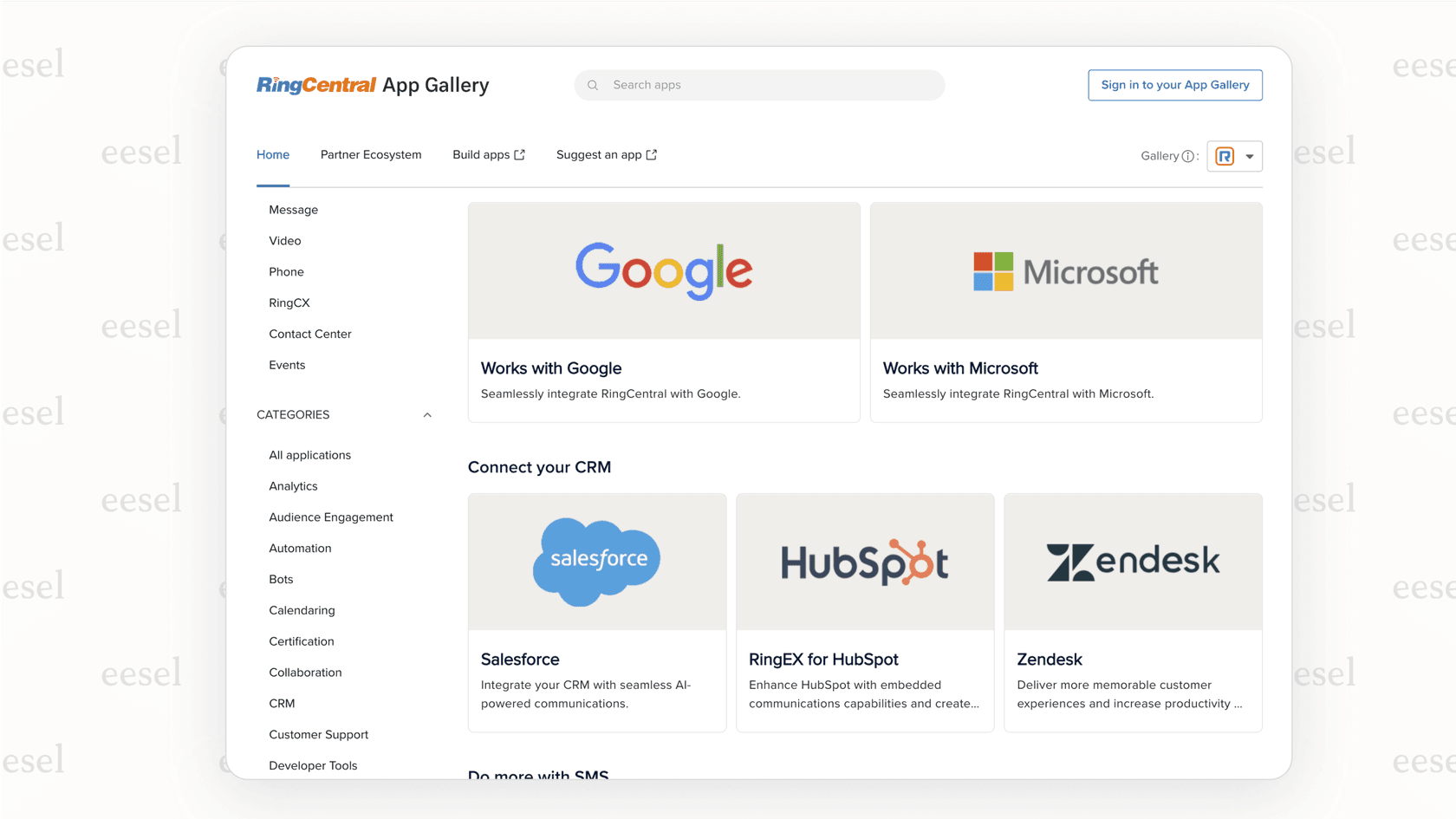Click the external link icon beside Suggest an app

[652, 153]
